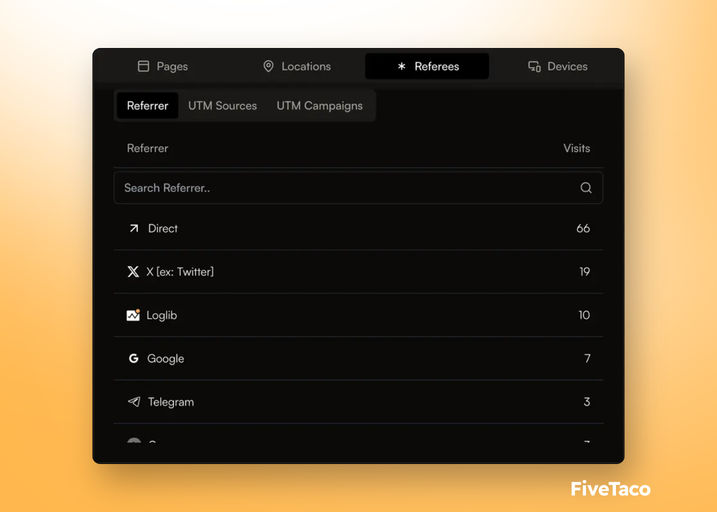Click the Visits column header
Viewport: 717px width, 512px height.
pyautogui.click(x=576, y=148)
